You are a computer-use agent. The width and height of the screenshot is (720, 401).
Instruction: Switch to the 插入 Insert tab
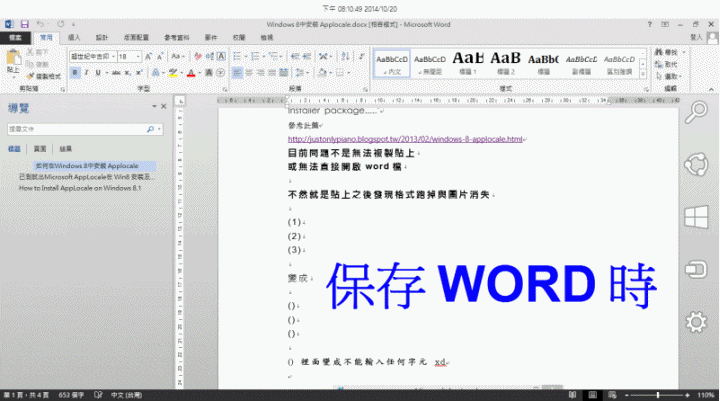(74, 38)
